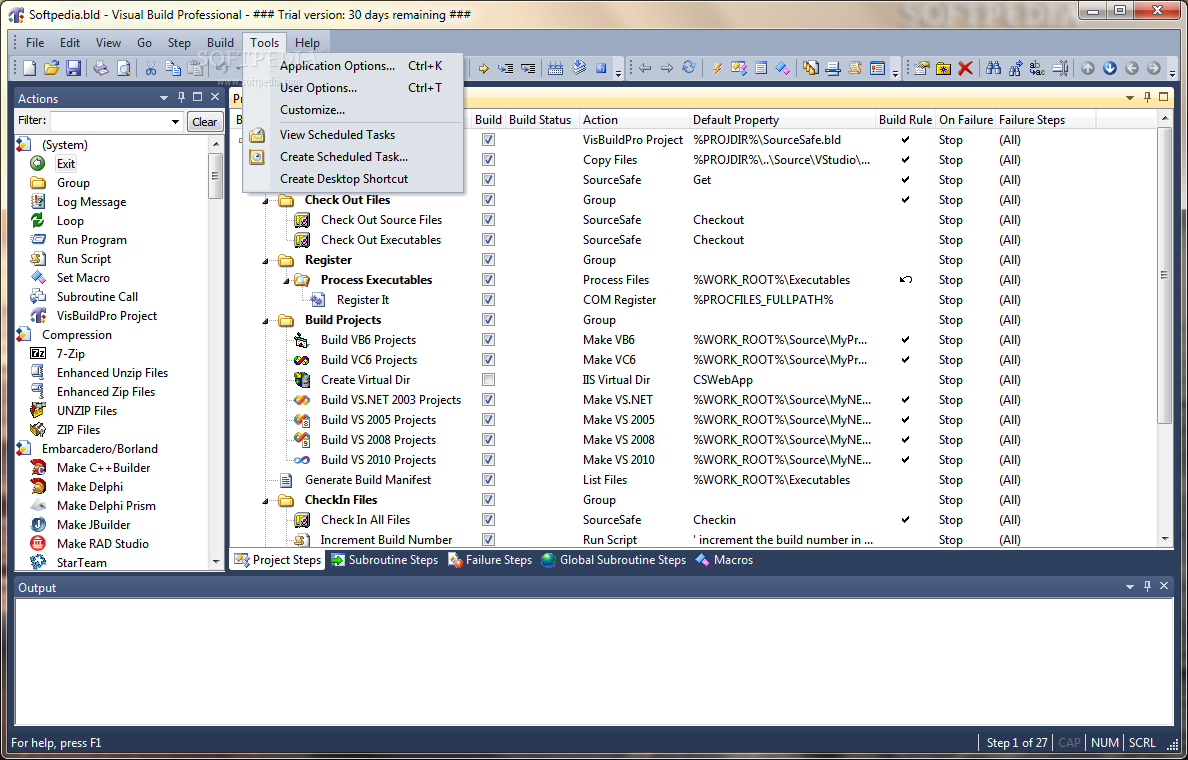The image size is (1188, 760).
Task: Click the blue move-down arrow icon
Action: [x=1109, y=68]
